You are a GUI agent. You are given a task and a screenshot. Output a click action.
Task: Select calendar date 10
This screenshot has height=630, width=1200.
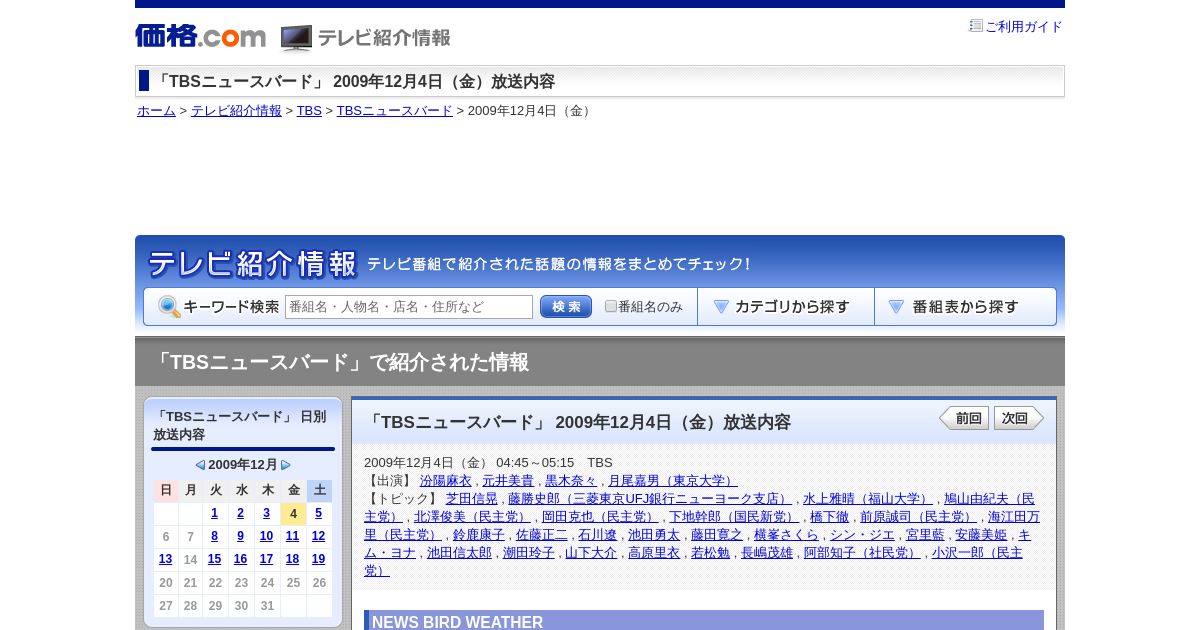pyautogui.click(x=266, y=536)
